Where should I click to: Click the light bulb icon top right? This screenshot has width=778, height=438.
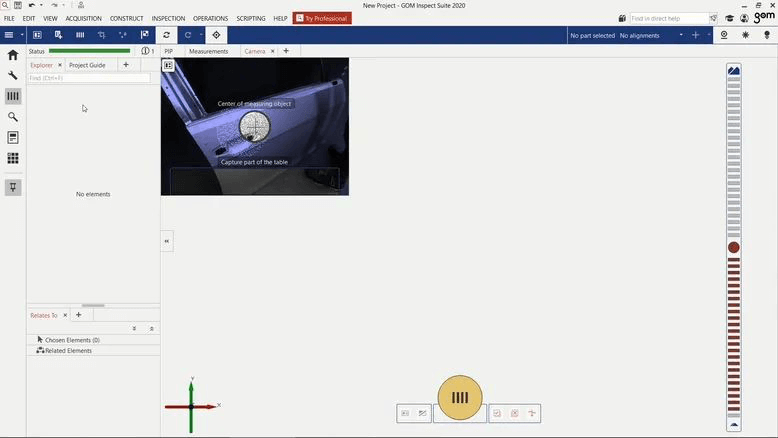(767, 35)
